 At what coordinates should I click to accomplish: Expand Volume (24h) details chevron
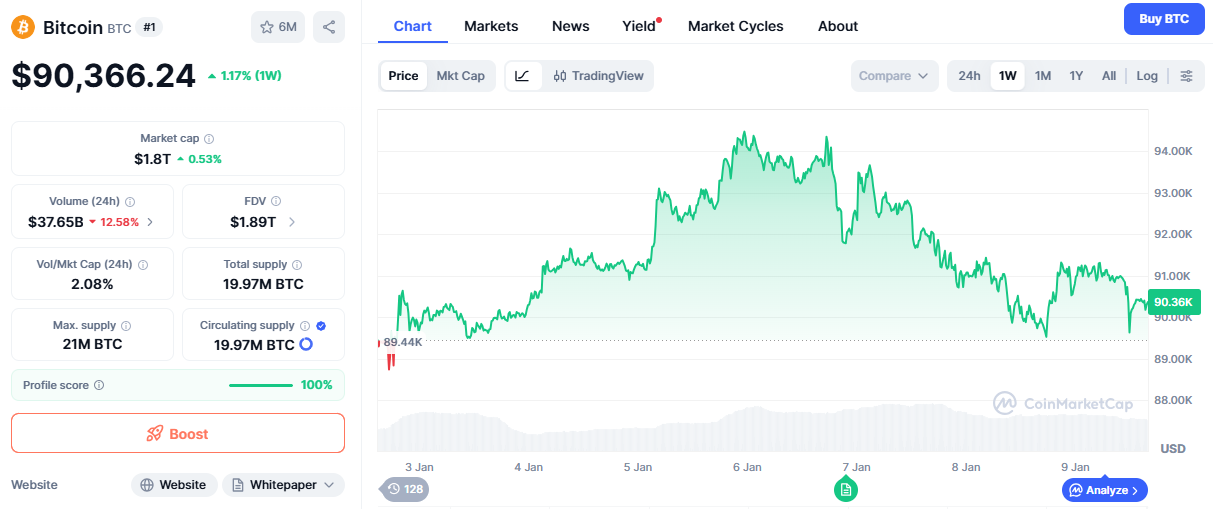point(150,222)
